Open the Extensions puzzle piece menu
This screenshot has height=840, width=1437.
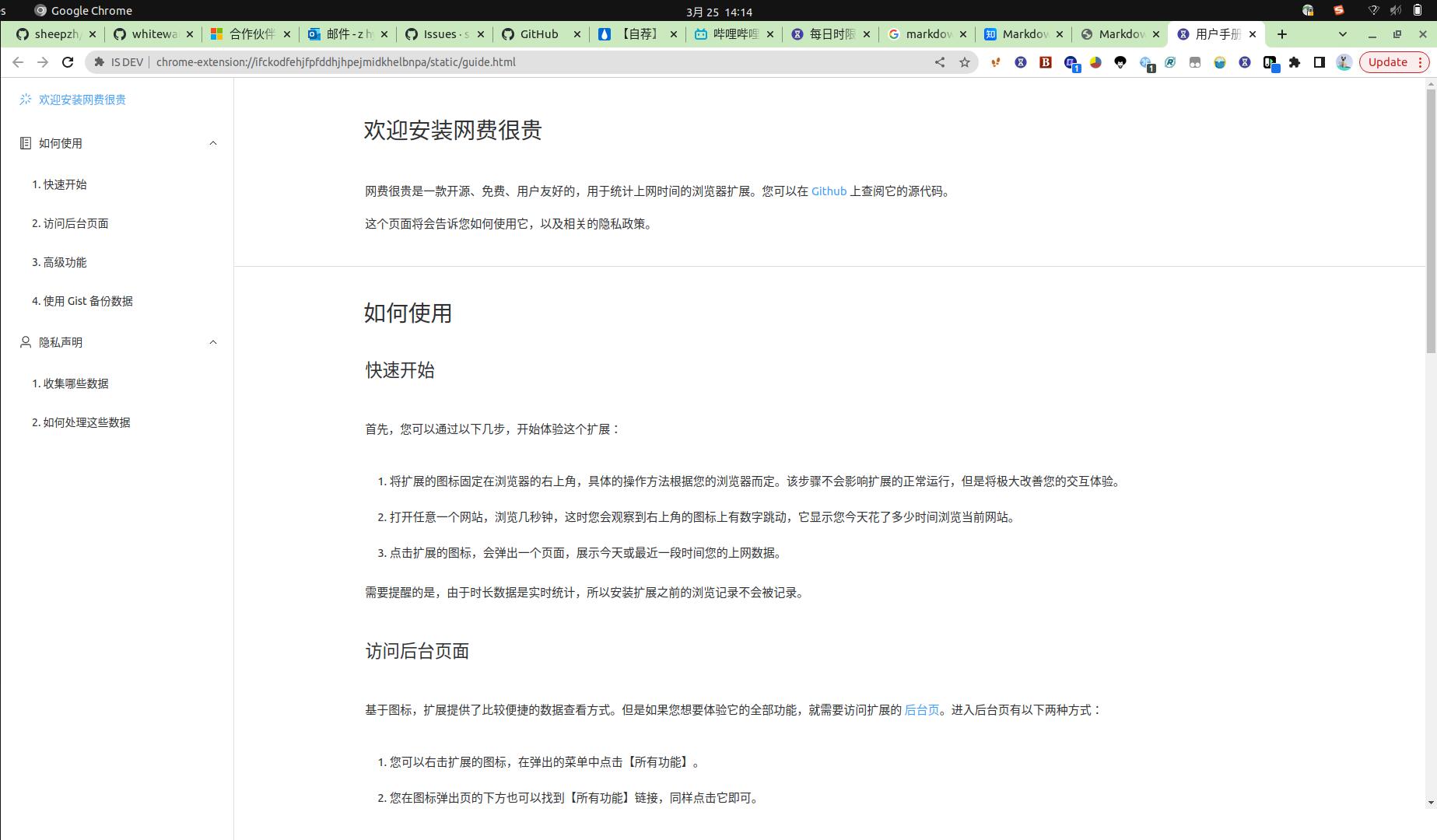1295,62
